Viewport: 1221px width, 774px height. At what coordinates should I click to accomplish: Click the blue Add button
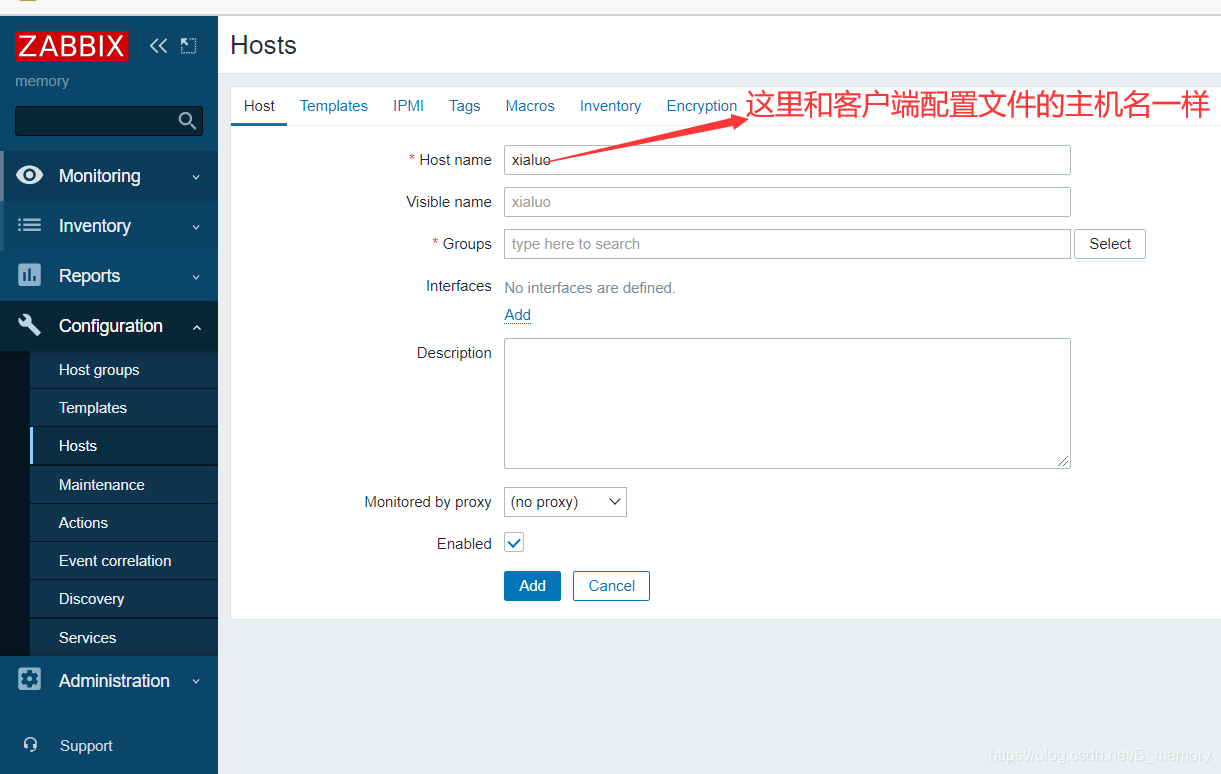pyautogui.click(x=532, y=586)
